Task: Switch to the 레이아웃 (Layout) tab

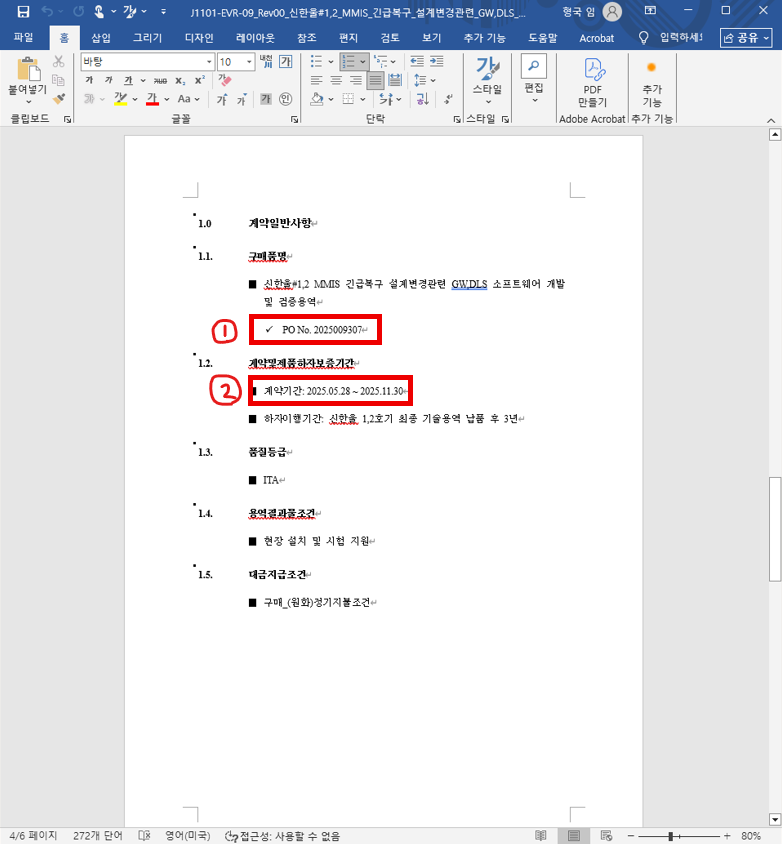Action: [x=256, y=38]
